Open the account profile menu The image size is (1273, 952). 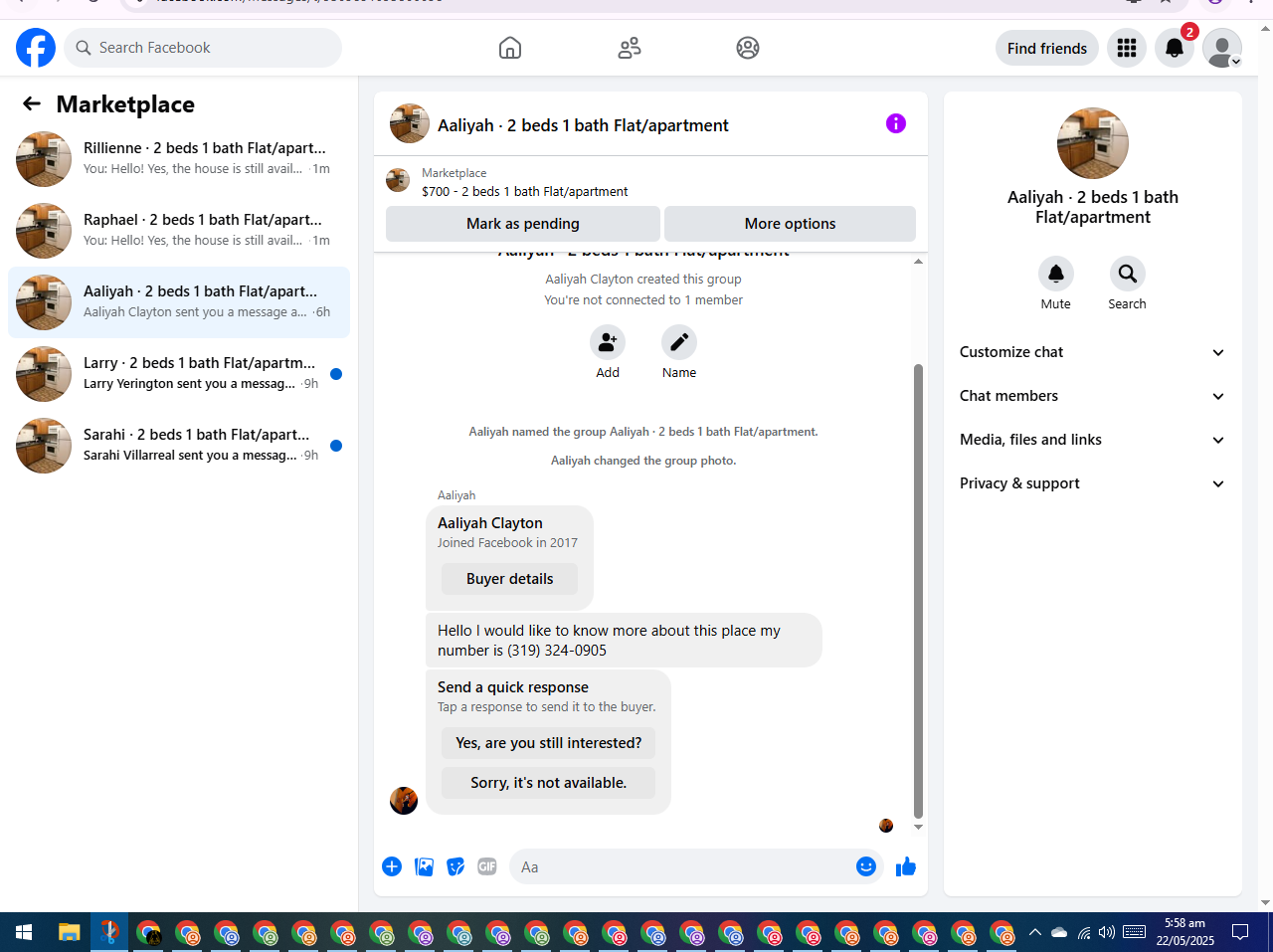click(1222, 48)
